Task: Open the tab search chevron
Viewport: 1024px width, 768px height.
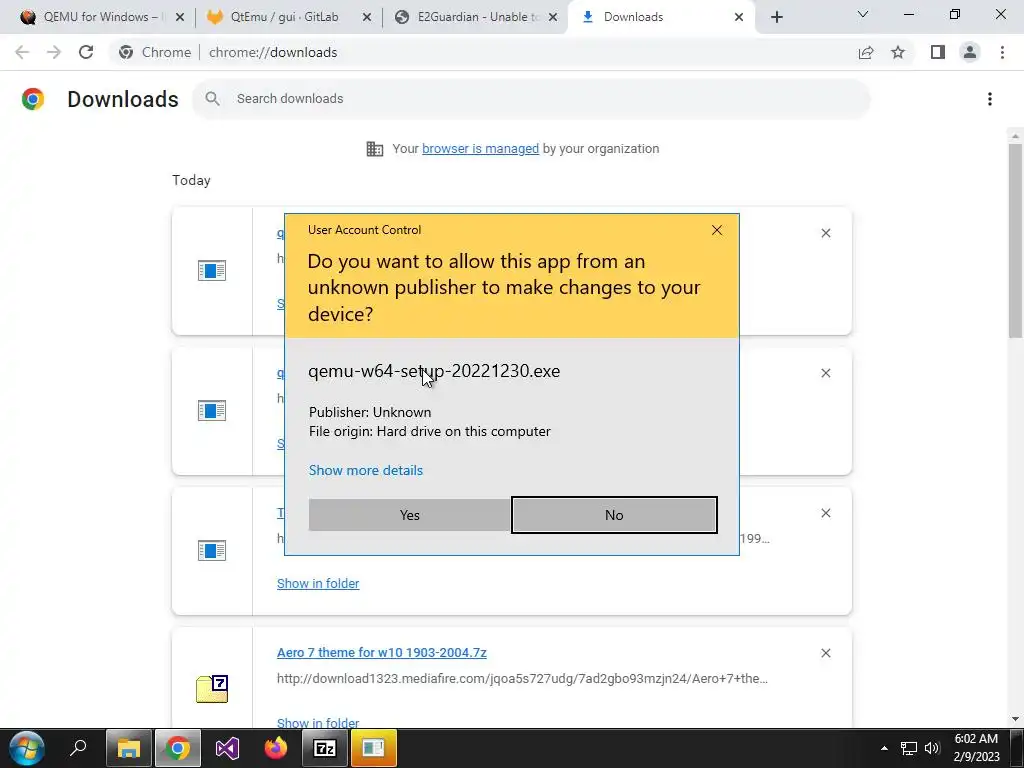Action: click(x=863, y=14)
